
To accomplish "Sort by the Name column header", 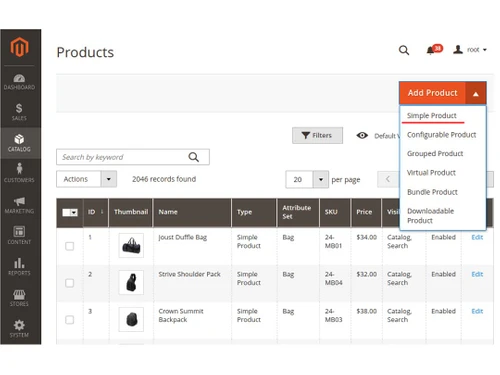I will click(x=192, y=212).
